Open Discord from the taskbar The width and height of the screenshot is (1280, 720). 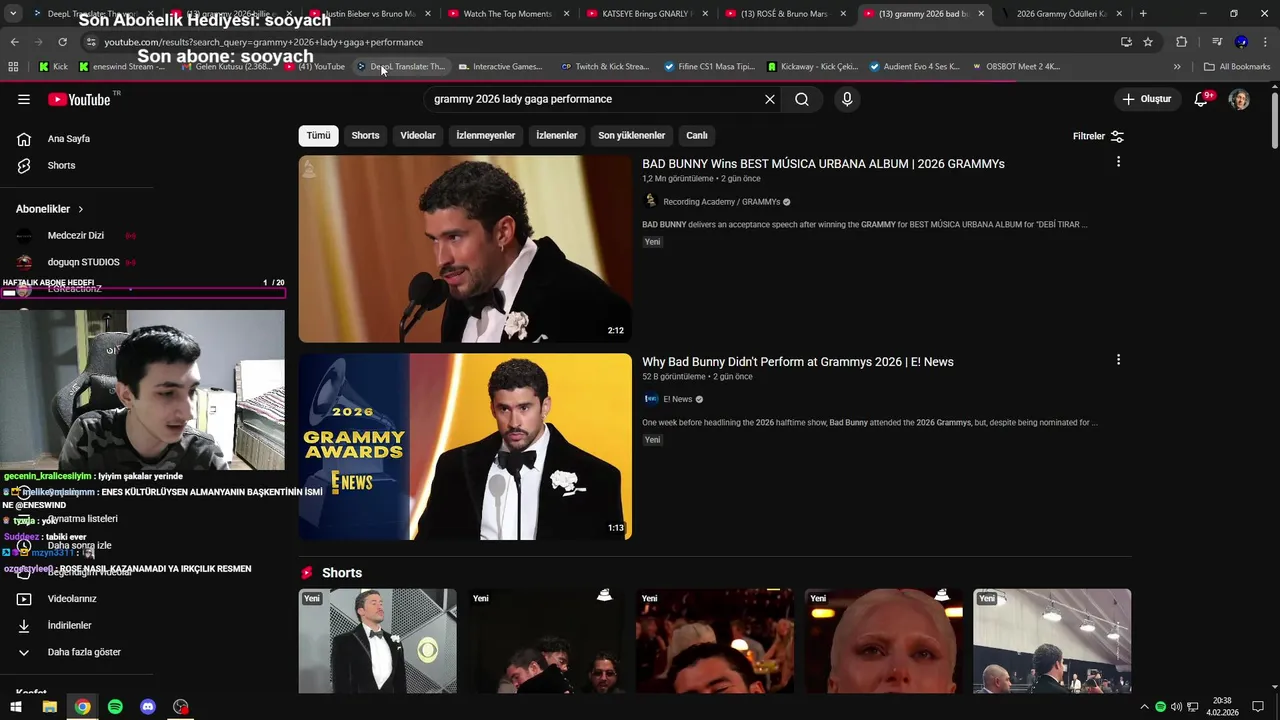[x=148, y=707]
